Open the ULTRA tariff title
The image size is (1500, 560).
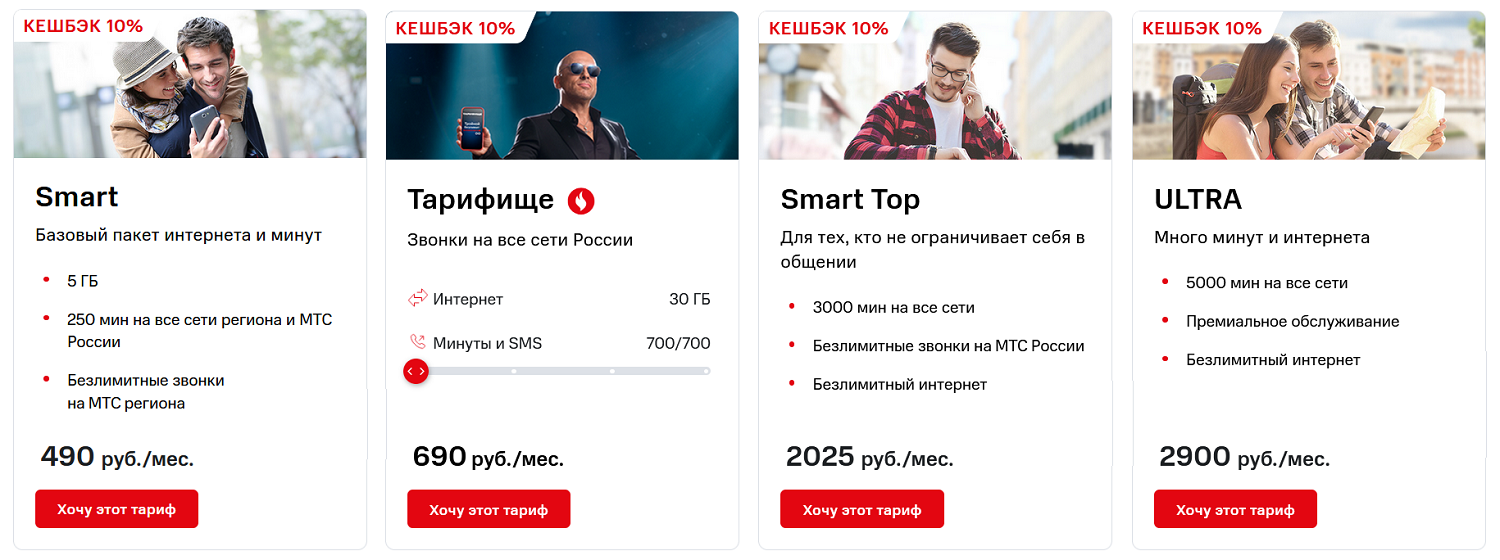pos(1198,200)
